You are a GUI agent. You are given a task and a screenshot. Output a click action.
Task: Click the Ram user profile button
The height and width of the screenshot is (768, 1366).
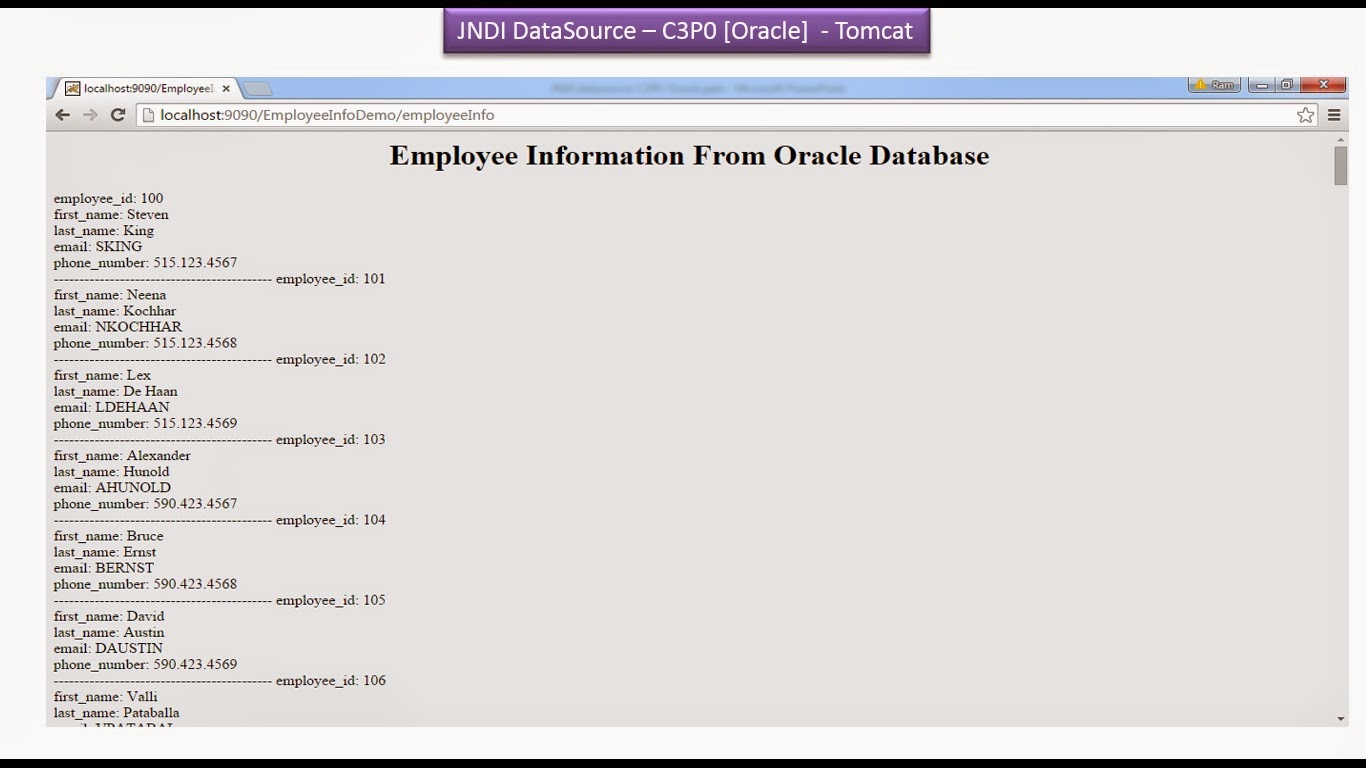[1214, 85]
